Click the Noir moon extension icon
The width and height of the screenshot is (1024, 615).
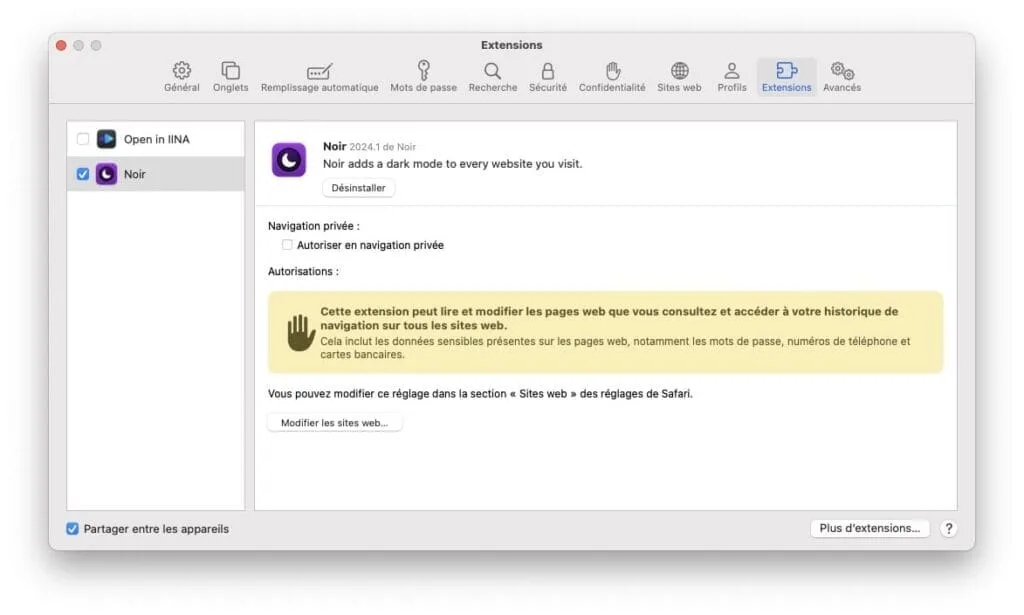(289, 160)
